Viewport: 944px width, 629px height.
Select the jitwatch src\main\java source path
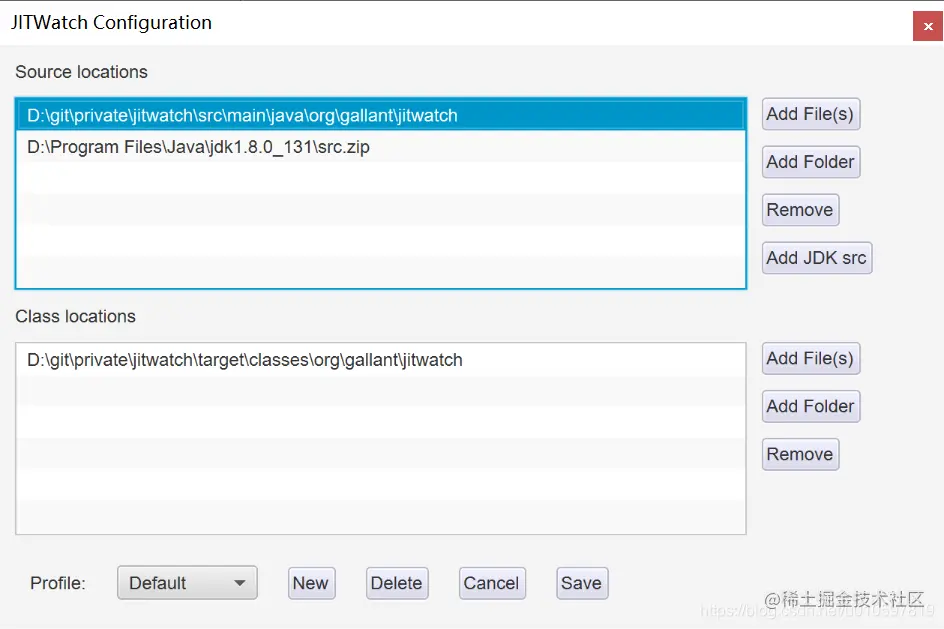coord(380,116)
